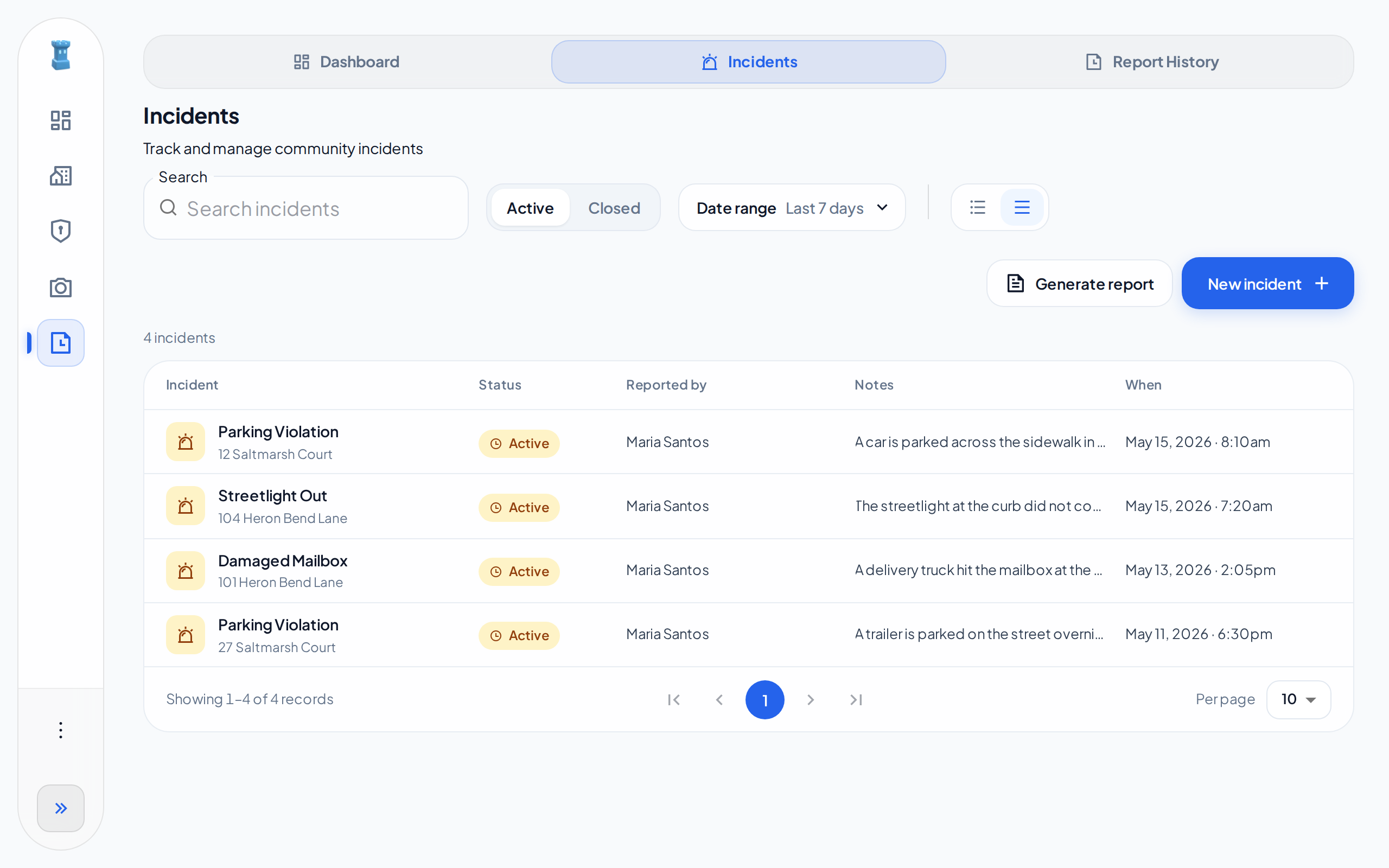
Task: Select the report document icon in sidebar
Action: click(60, 343)
